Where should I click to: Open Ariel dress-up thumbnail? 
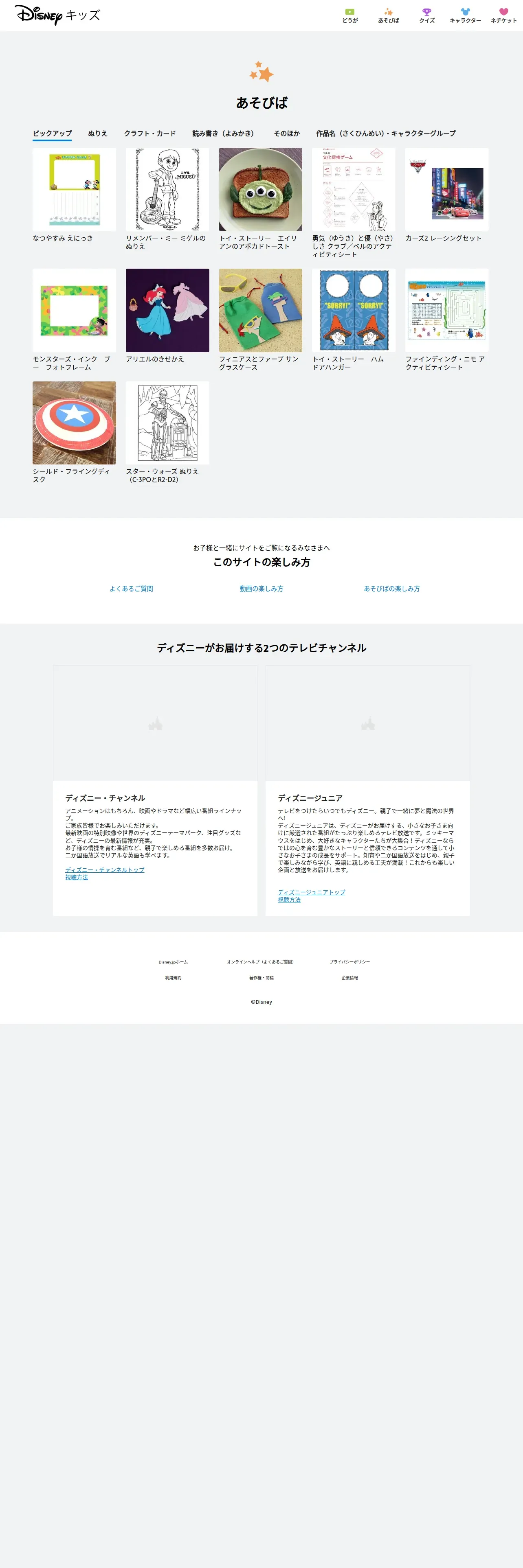[167, 311]
